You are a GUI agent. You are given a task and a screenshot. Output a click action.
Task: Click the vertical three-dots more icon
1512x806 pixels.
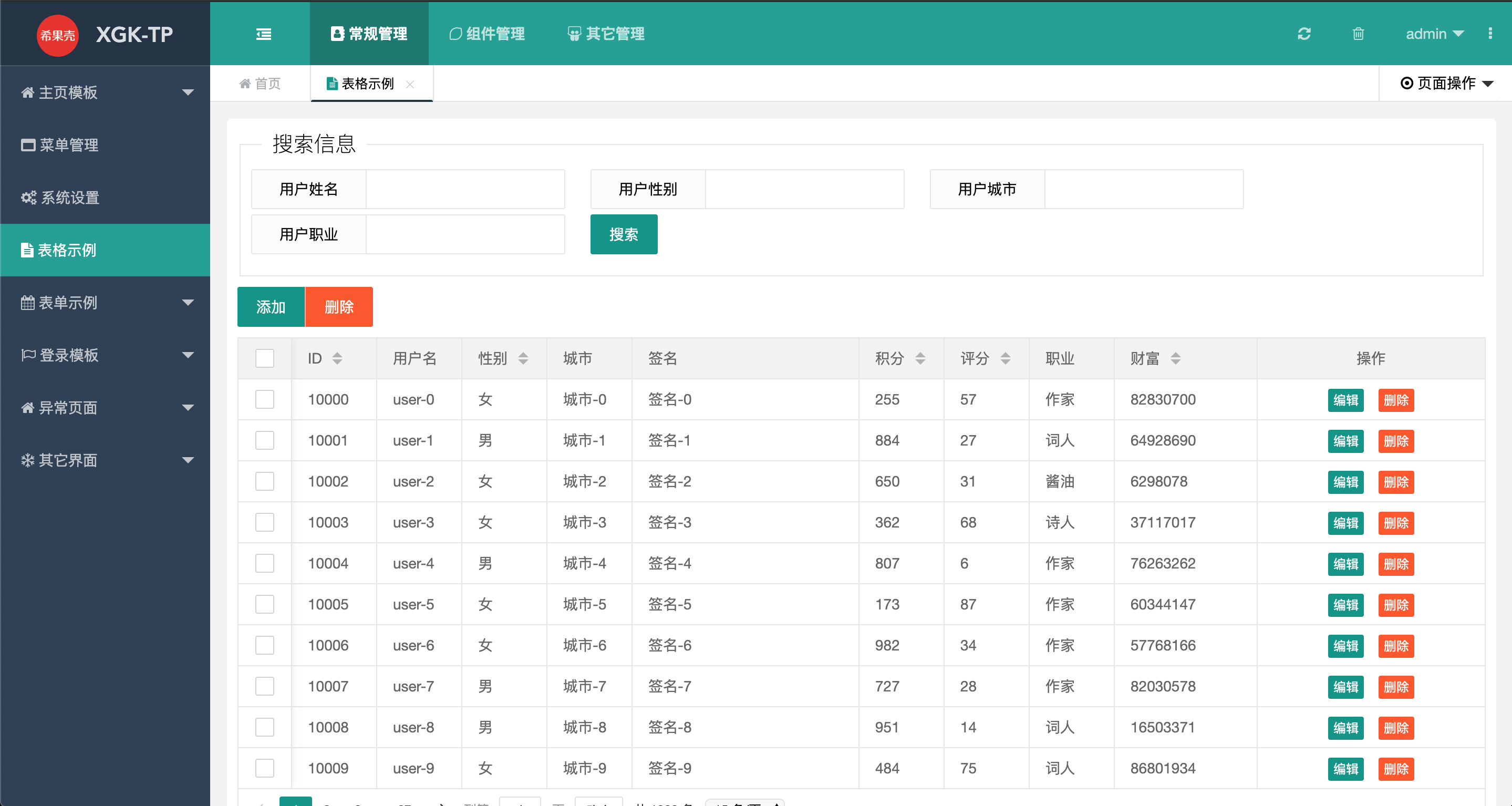(1490, 34)
